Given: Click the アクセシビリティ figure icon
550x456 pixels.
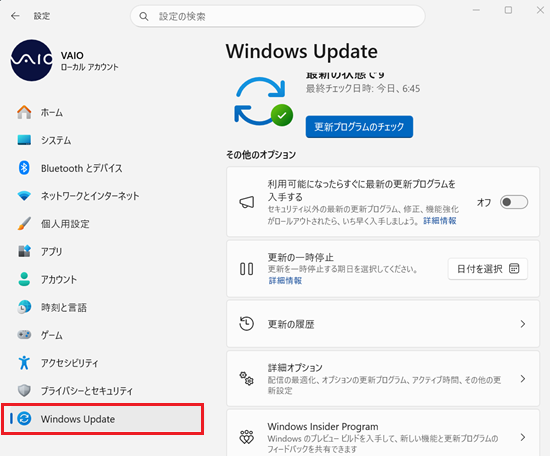Looking at the screenshot, I should click(24, 362).
